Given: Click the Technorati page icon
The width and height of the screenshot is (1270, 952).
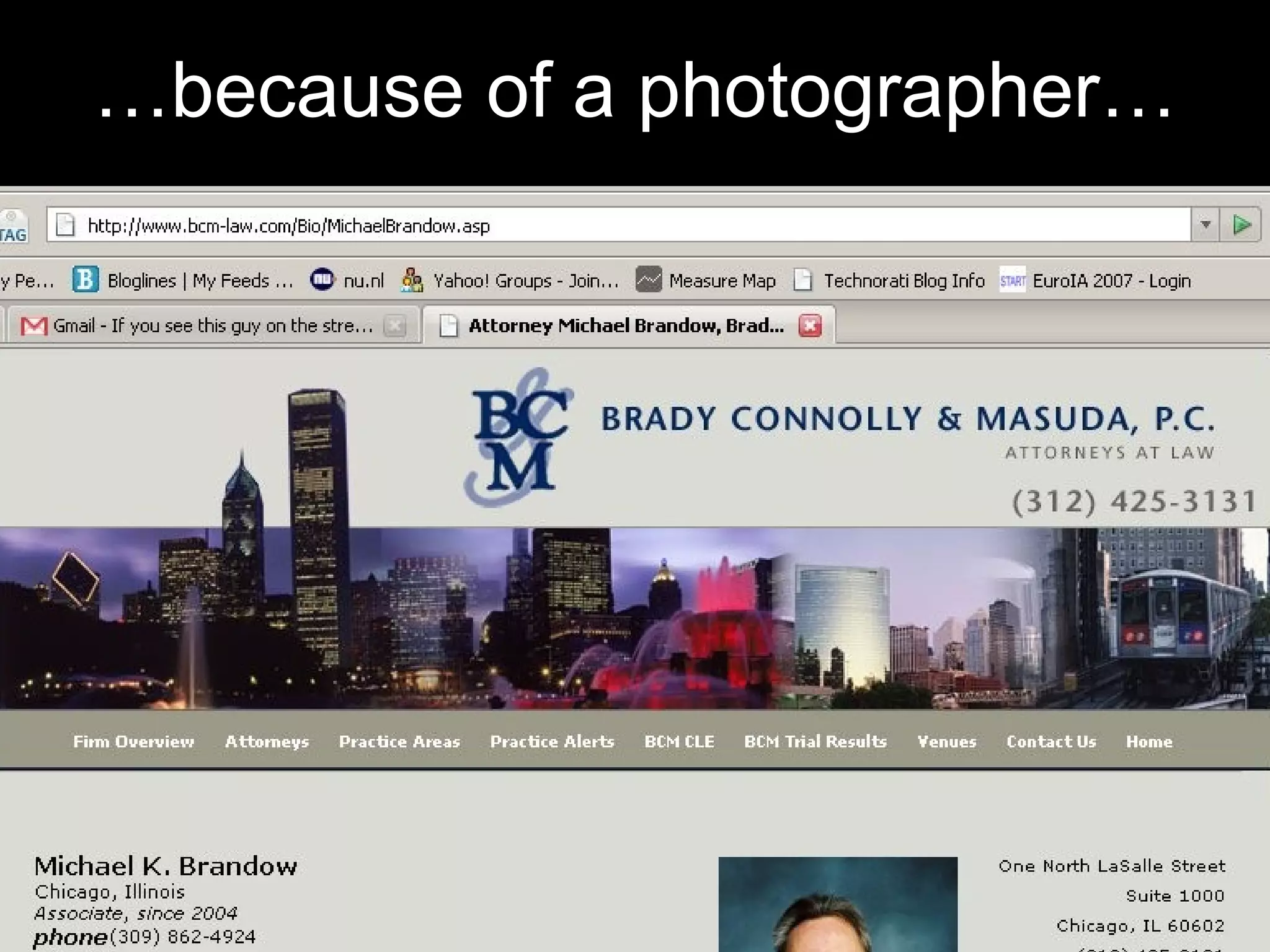Looking at the screenshot, I should tap(803, 280).
